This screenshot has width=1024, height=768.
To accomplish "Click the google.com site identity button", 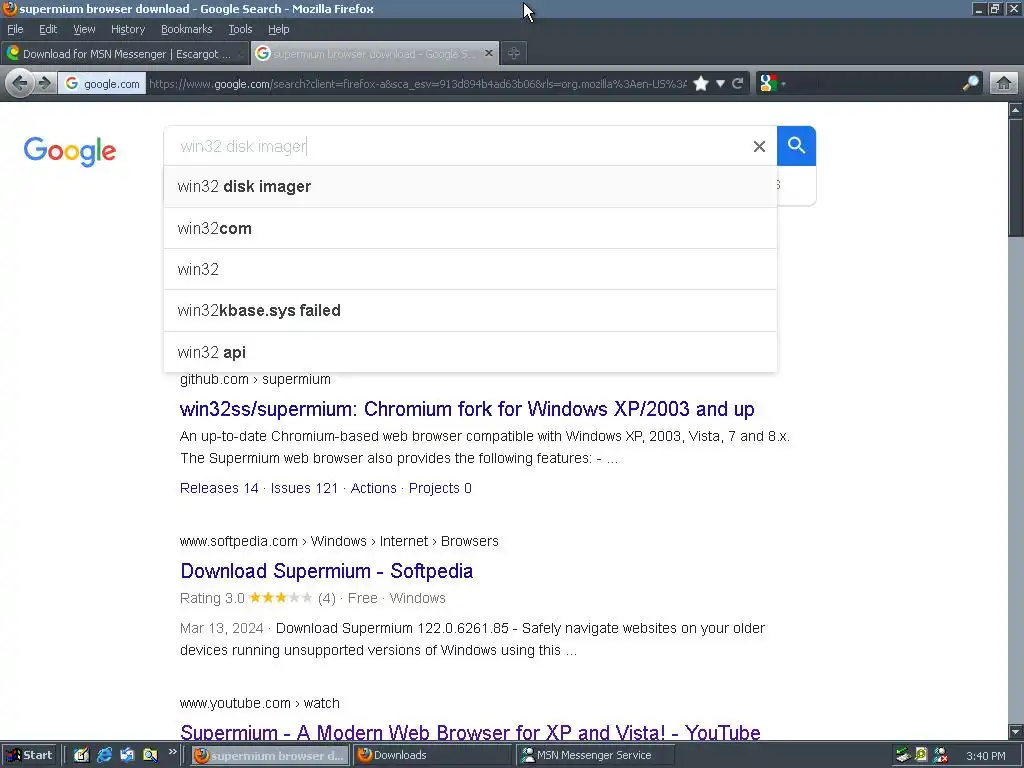I will click(x=102, y=84).
